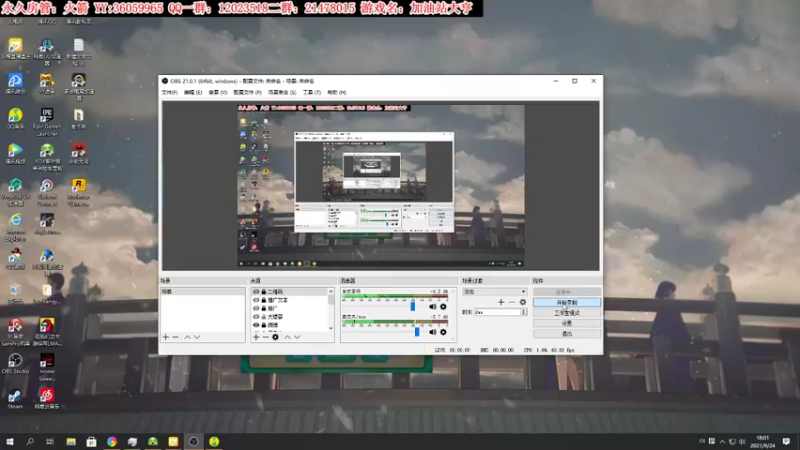Click sources list scrollbar down arrow

(331, 328)
